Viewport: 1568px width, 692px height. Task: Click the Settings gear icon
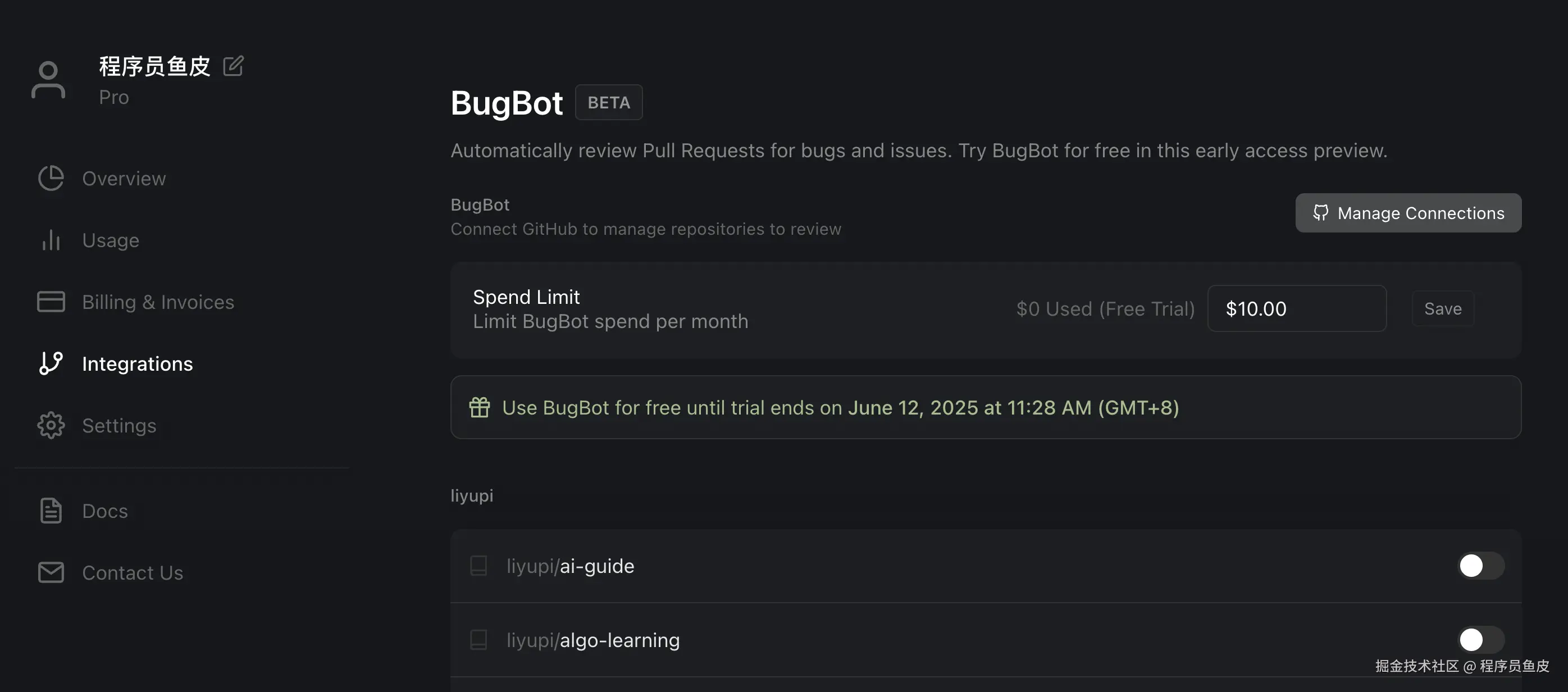(x=51, y=425)
